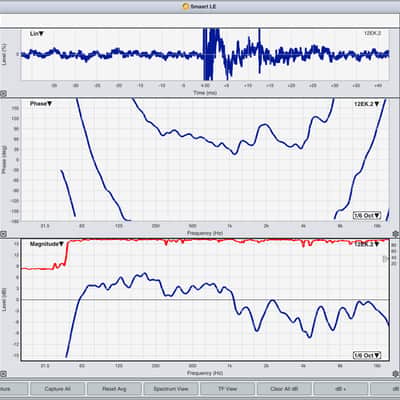Viewport: 400px width, 400px height.
Task: Switch to Spectrum View
Action: [171, 389]
